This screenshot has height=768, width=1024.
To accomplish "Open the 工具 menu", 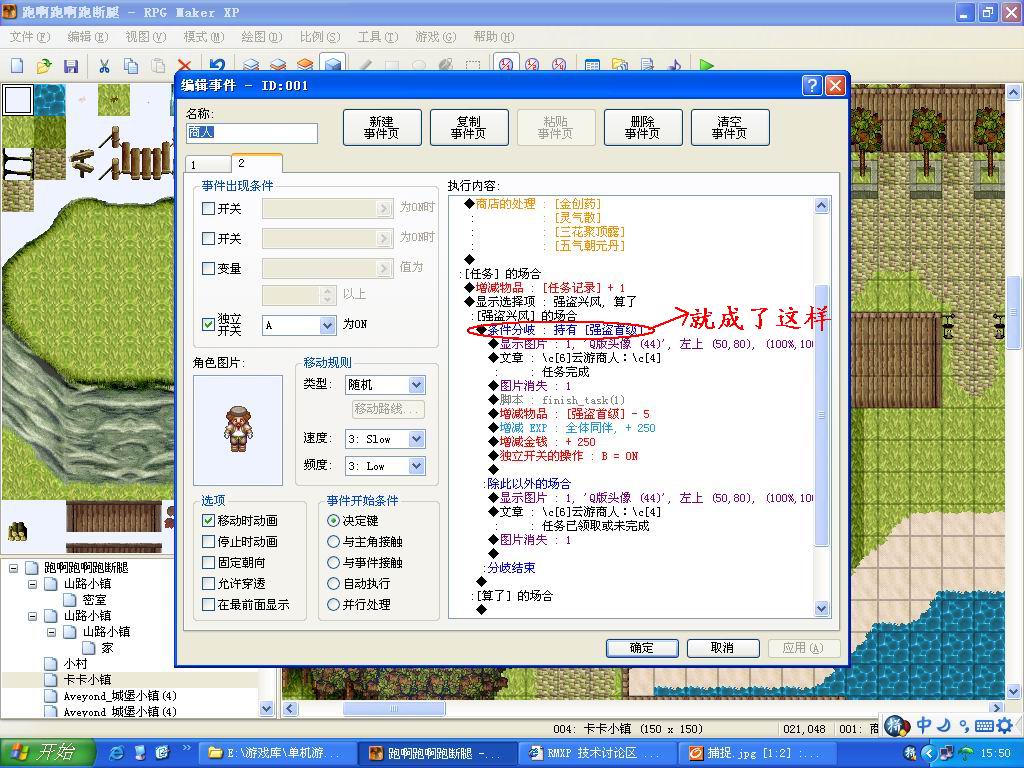I will 377,37.
